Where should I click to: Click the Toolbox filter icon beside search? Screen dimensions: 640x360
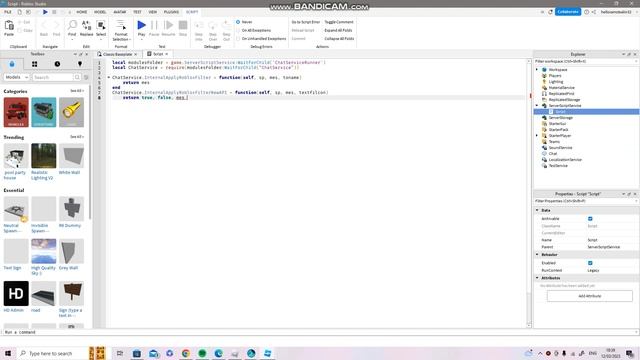pos(86,77)
